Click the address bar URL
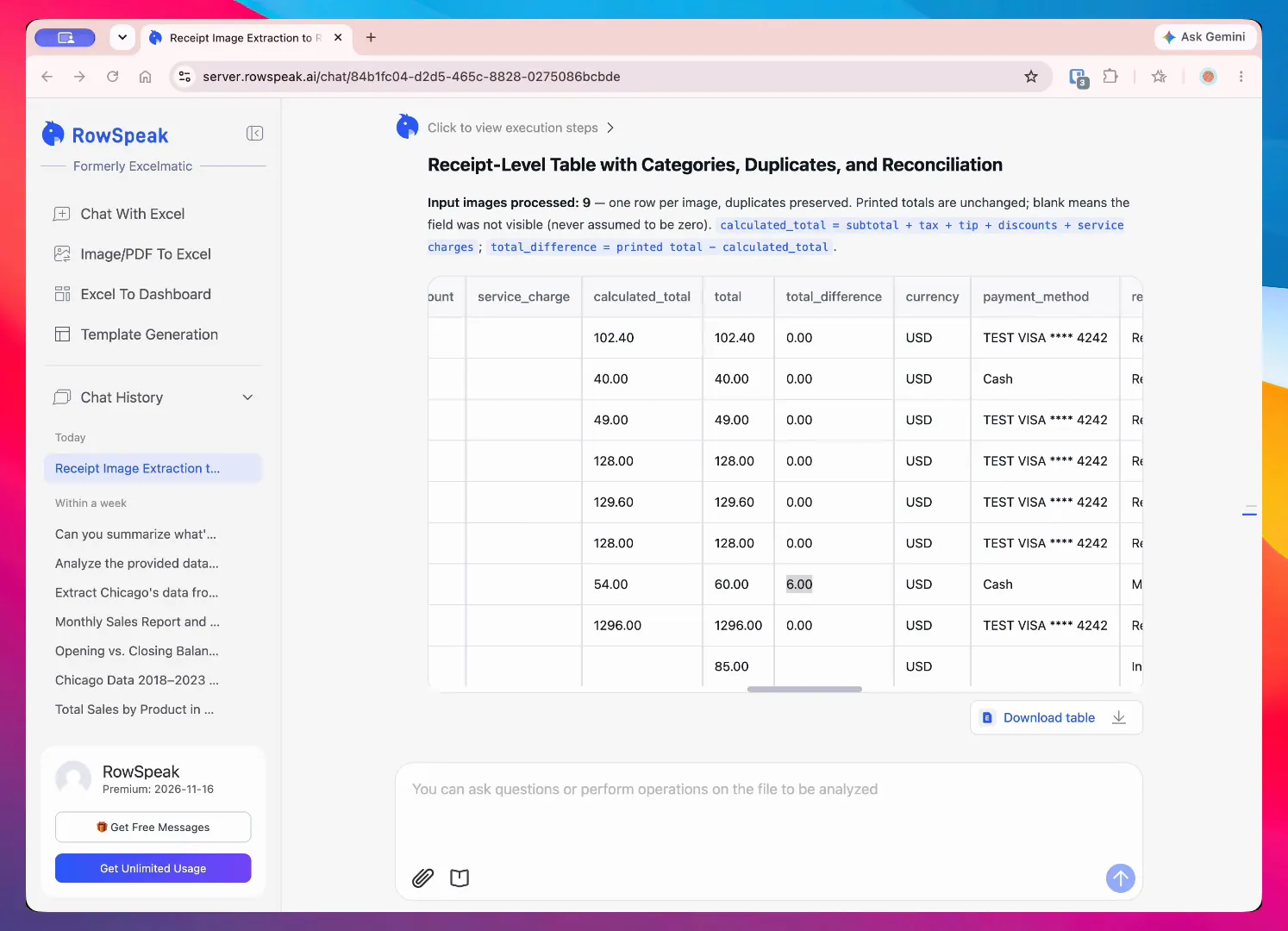Image resolution: width=1288 pixels, height=931 pixels. click(x=411, y=77)
